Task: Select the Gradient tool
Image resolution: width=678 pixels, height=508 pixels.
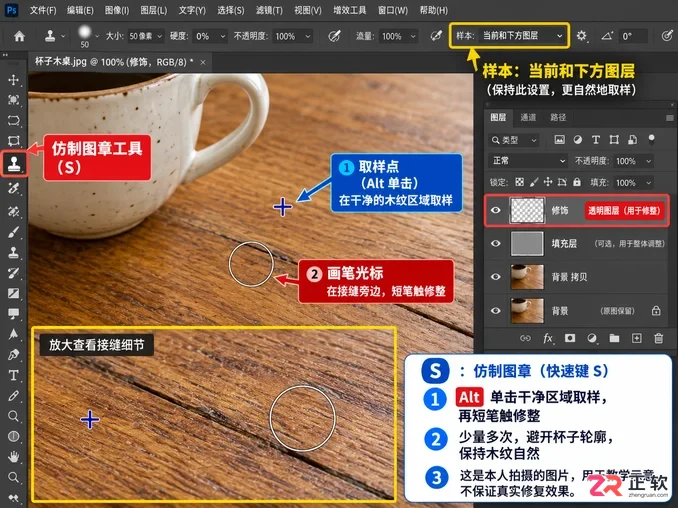Action: (x=13, y=294)
